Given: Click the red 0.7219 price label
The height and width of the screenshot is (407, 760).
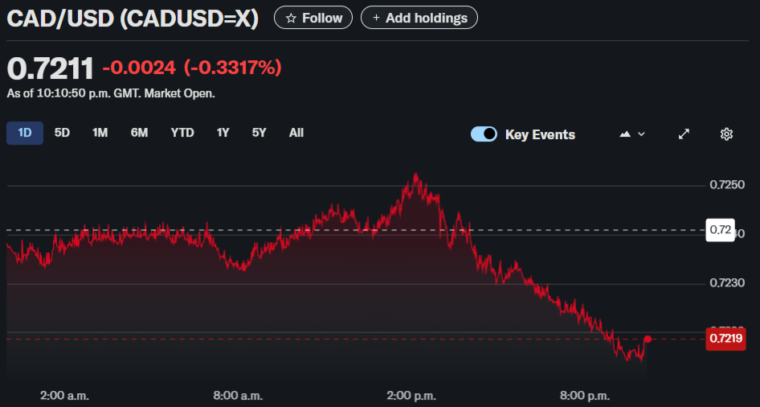Looking at the screenshot, I should 724,339.
